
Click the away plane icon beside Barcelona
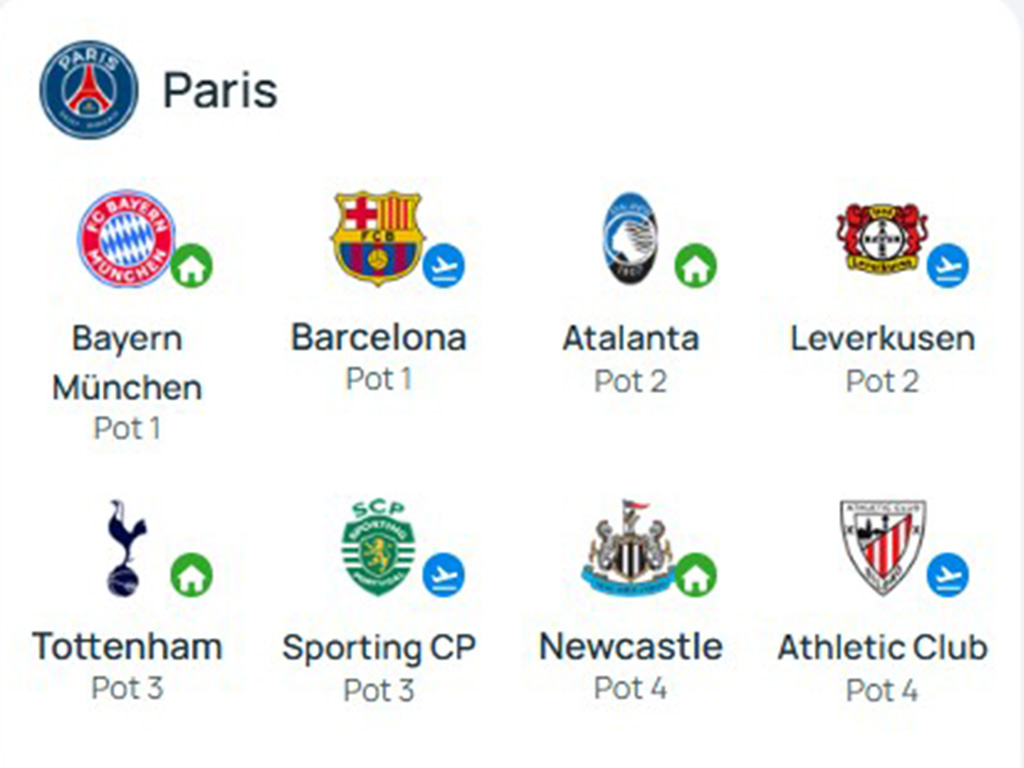point(443,266)
